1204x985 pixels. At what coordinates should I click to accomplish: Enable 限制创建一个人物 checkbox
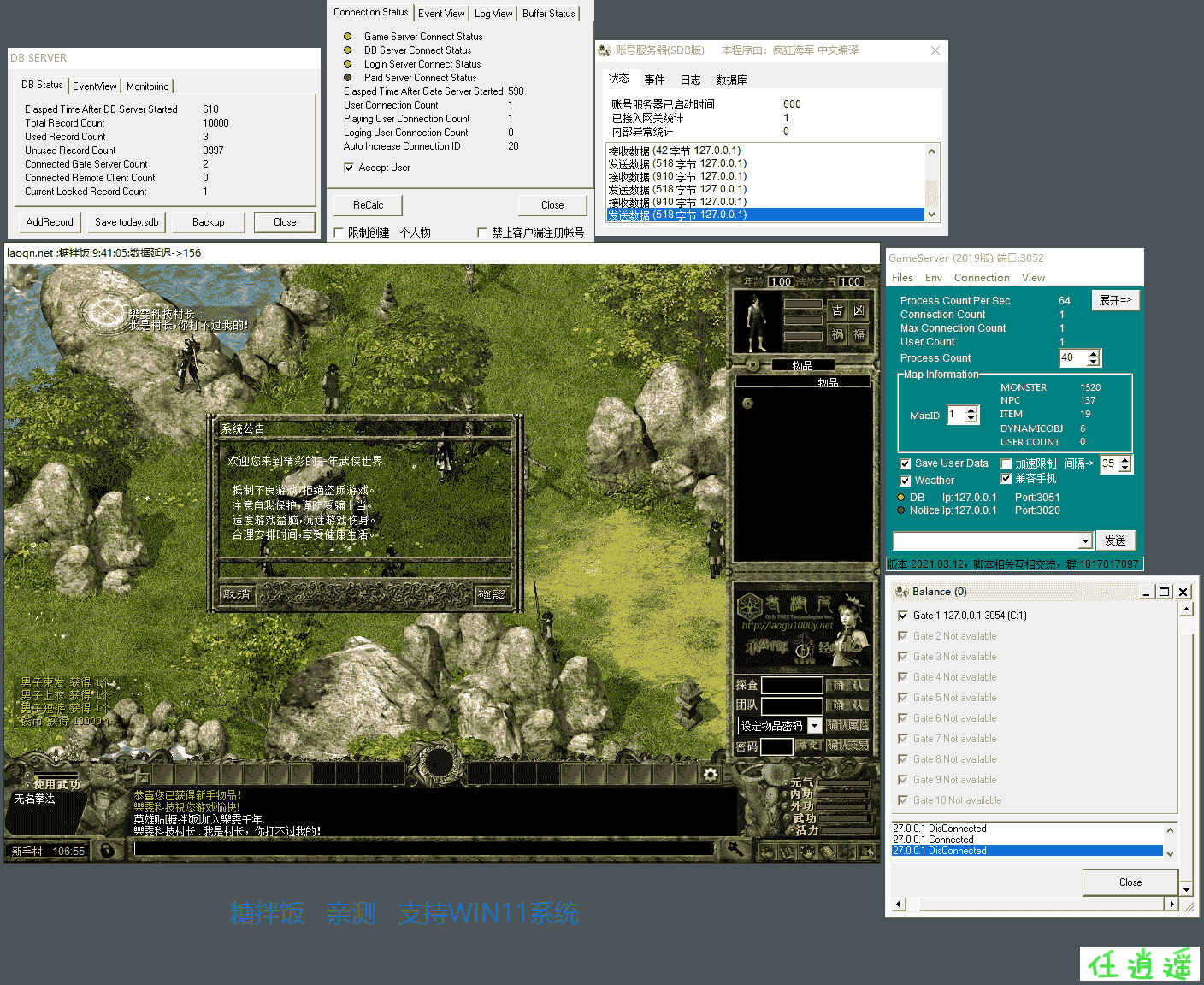(x=339, y=233)
